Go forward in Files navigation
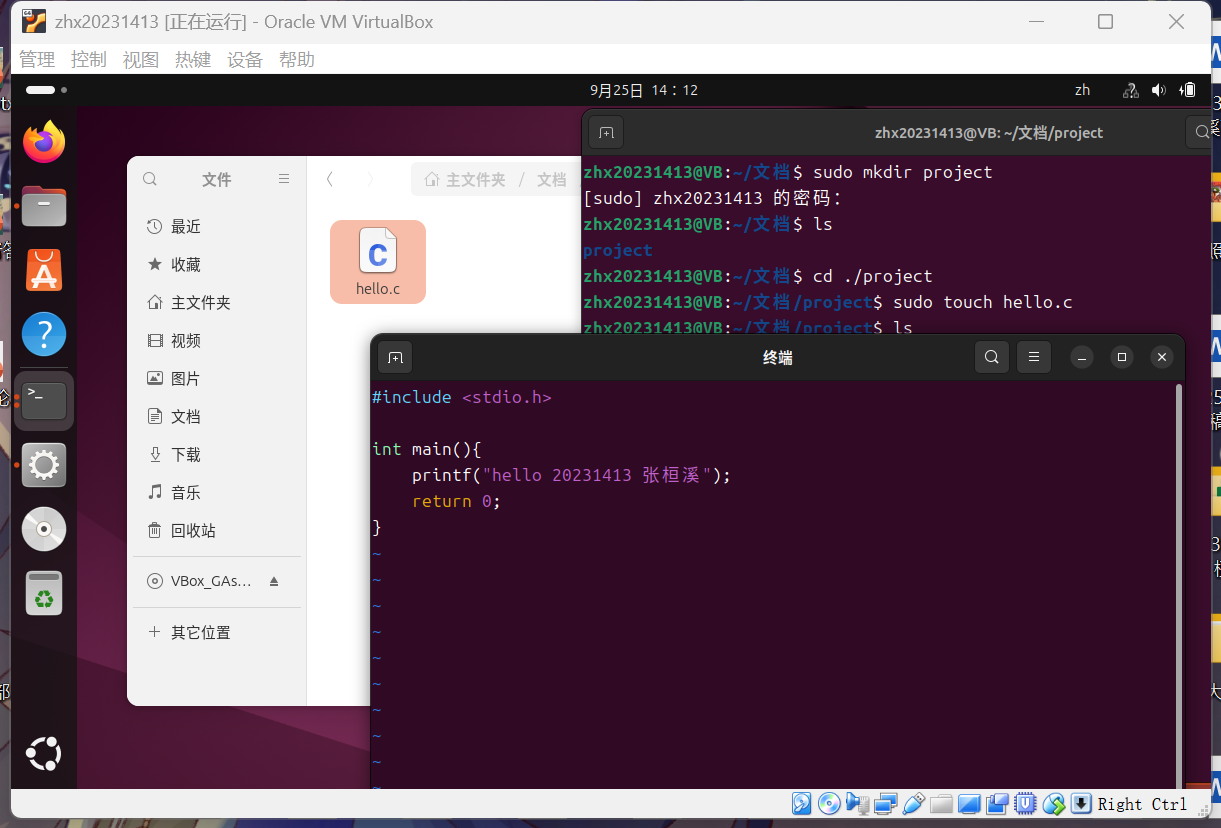 (x=370, y=179)
